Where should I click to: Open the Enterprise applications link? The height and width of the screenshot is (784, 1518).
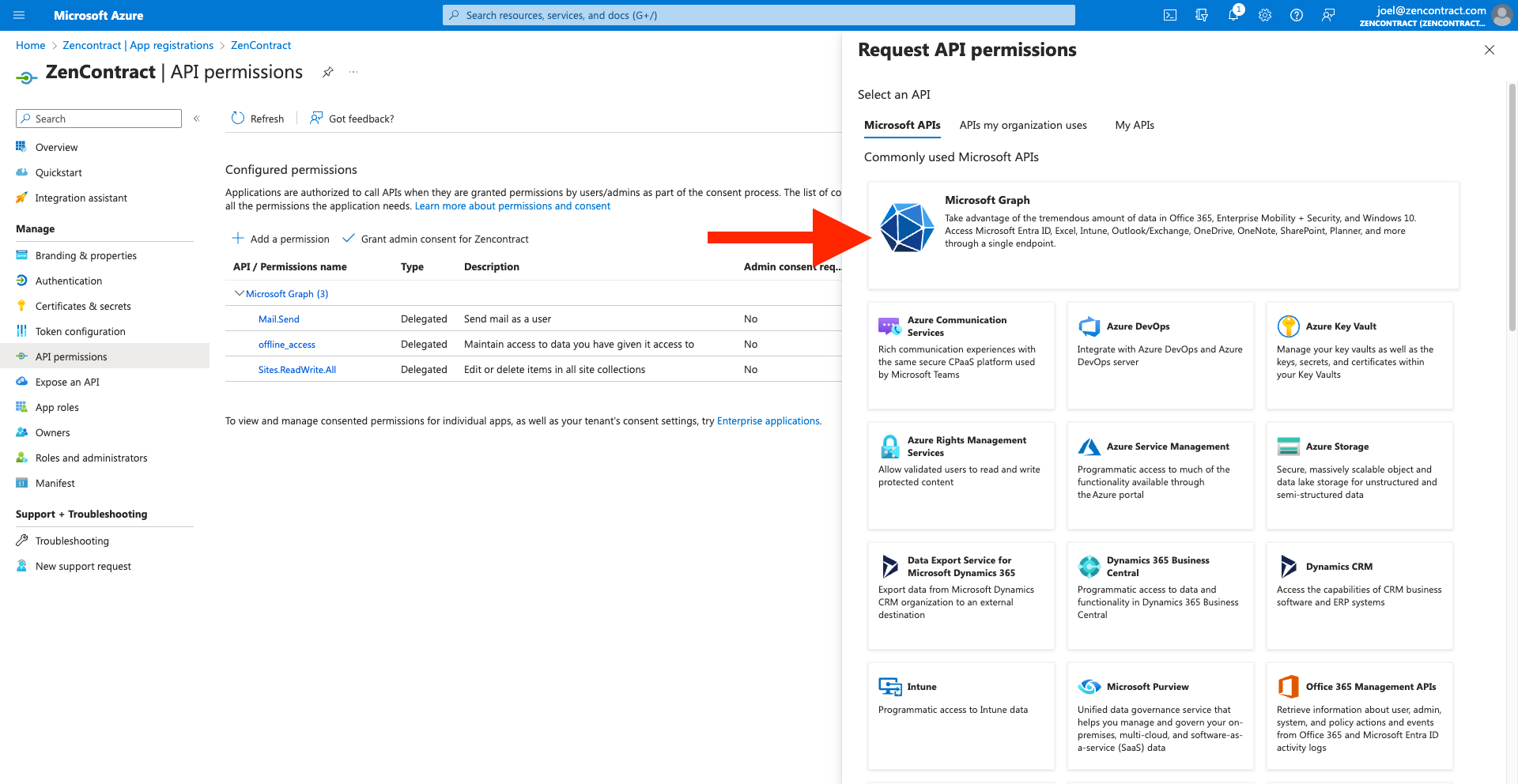coord(768,421)
